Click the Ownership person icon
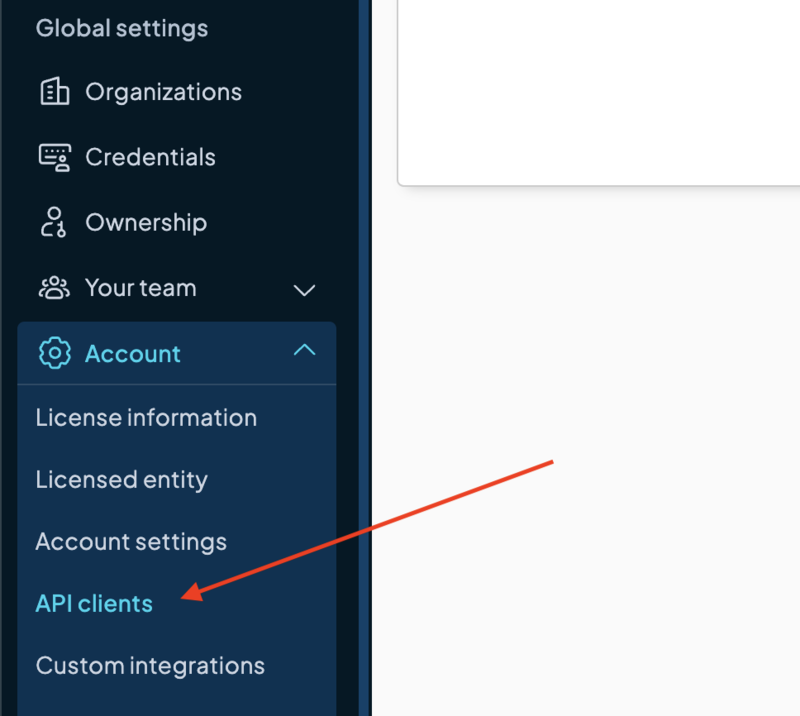The image size is (800, 716). (x=54, y=223)
